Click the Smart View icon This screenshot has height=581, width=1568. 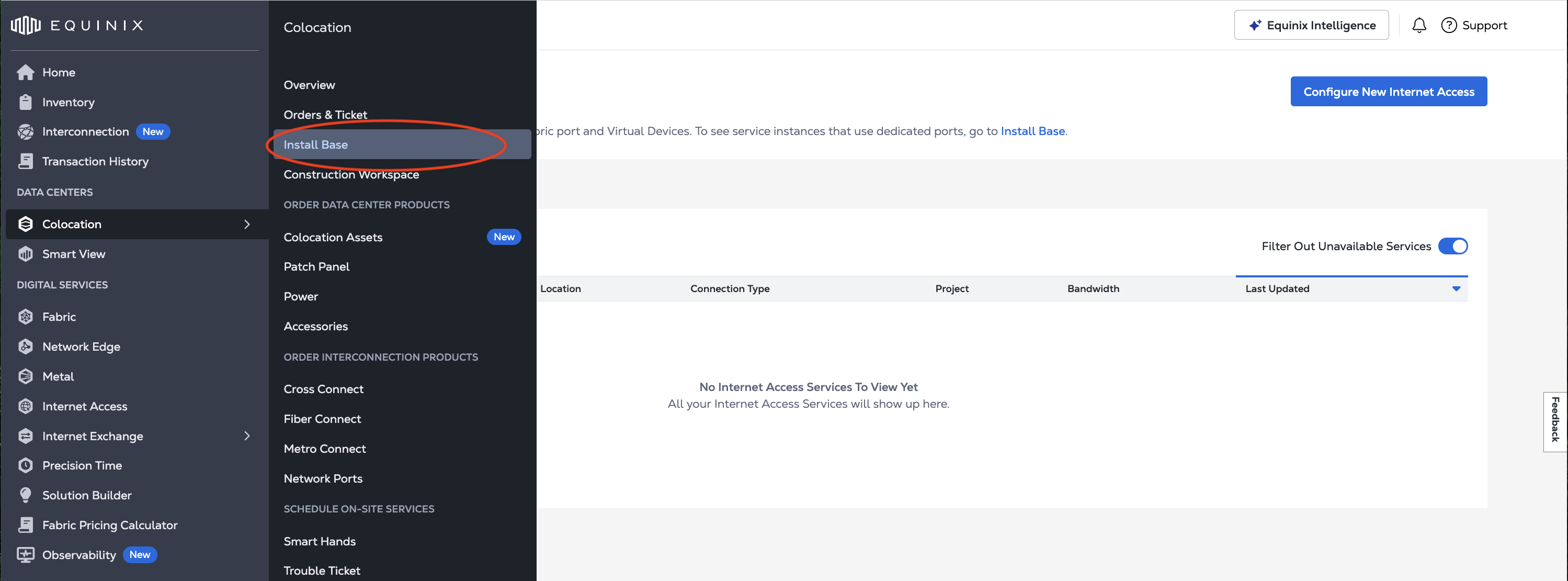[26, 254]
